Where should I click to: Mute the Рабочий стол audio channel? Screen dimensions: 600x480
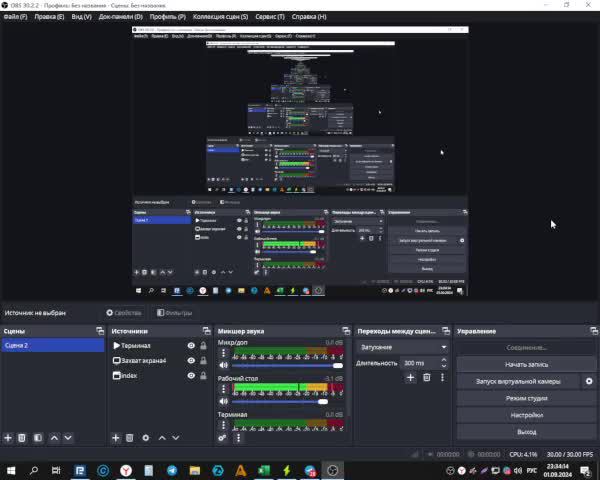(223, 401)
